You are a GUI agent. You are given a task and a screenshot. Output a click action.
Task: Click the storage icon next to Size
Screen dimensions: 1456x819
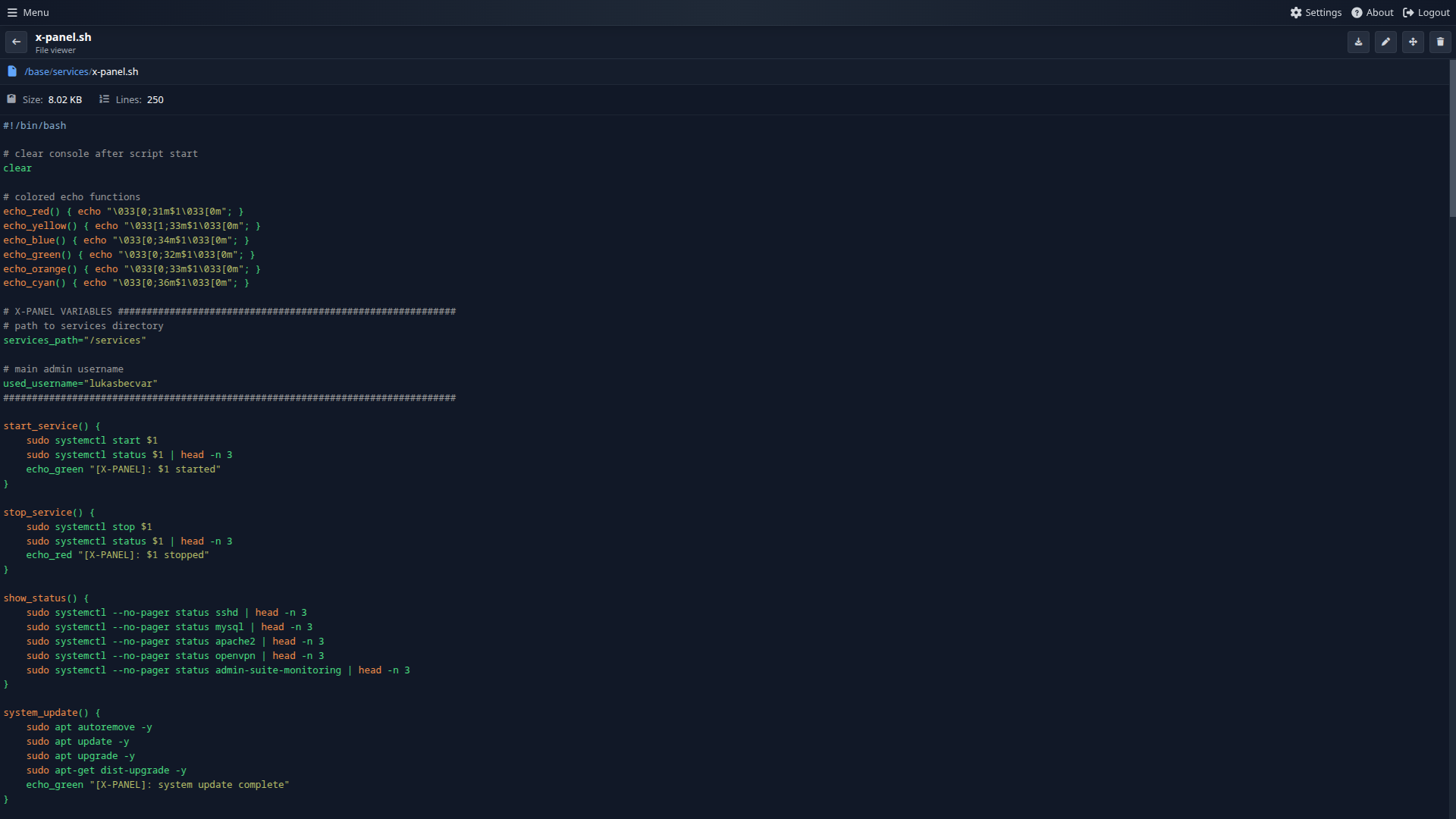tap(11, 98)
